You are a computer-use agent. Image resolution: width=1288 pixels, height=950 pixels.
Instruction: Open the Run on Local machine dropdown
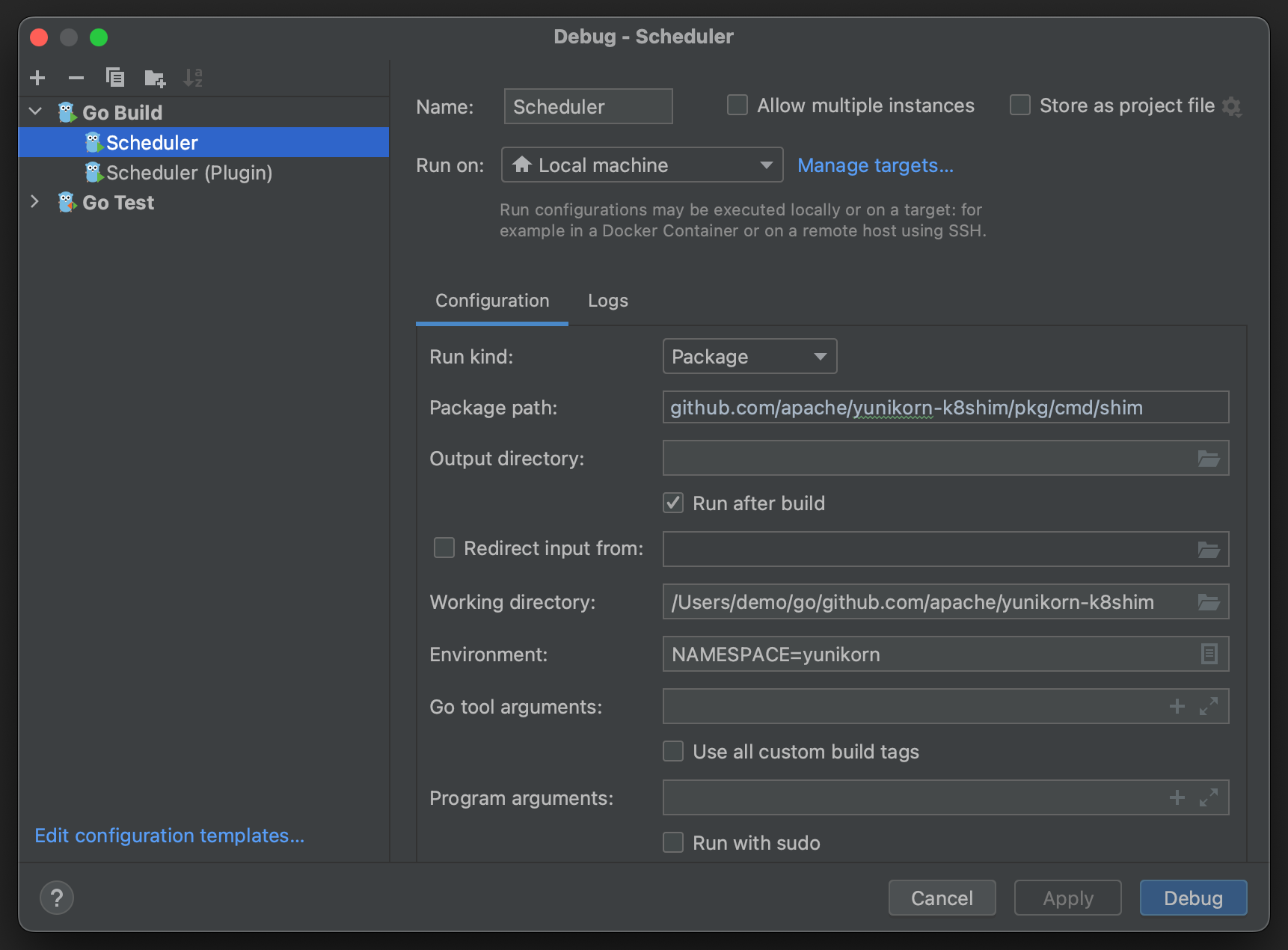point(642,165)
